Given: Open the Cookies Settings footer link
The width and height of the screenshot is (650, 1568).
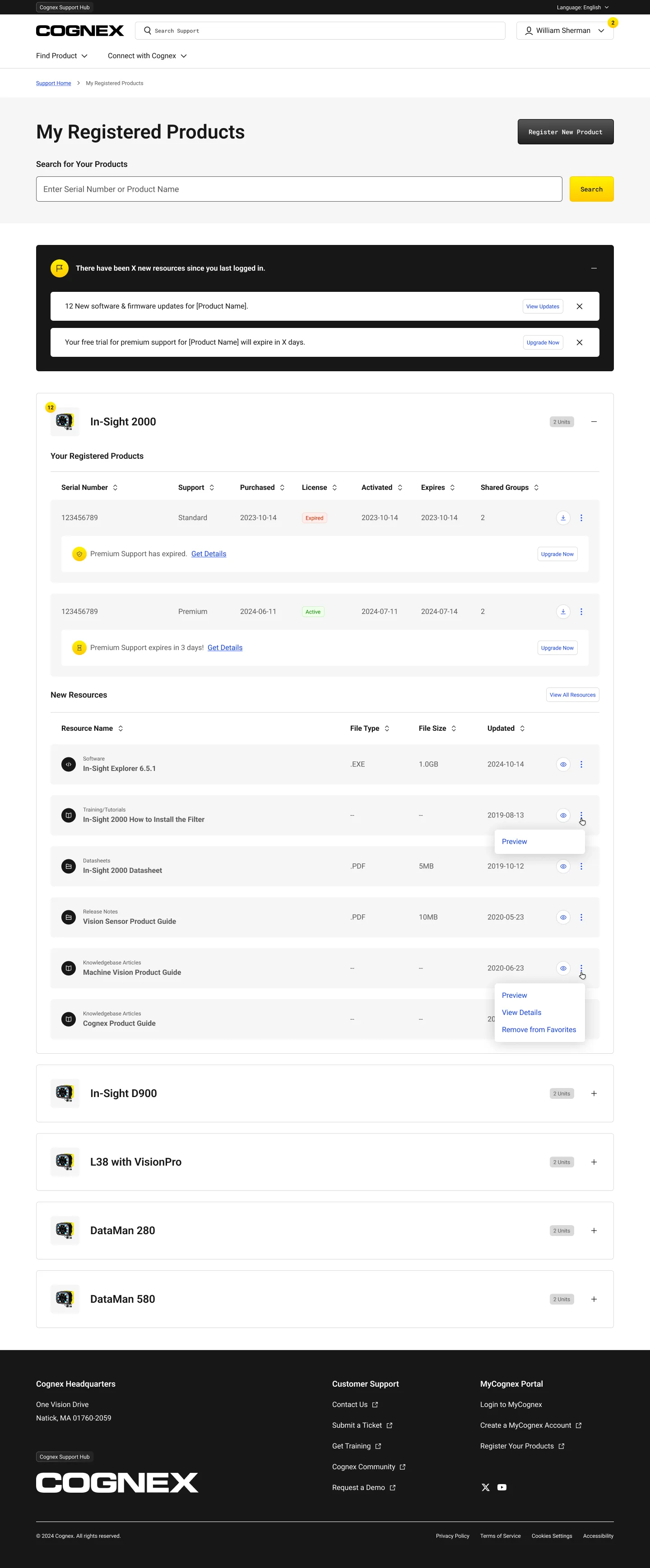Looking at the screenshot, I should click(x=552, y=1536).
